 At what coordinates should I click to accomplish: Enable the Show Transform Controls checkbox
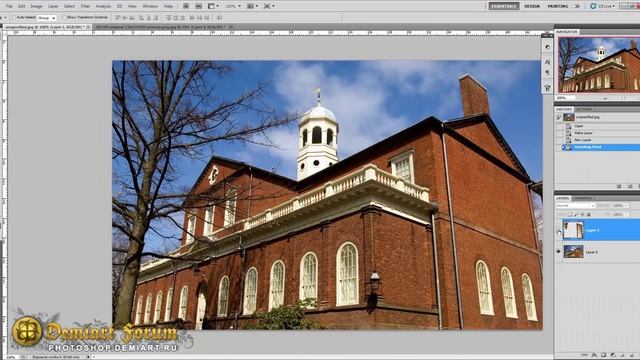tap(64, 18)
